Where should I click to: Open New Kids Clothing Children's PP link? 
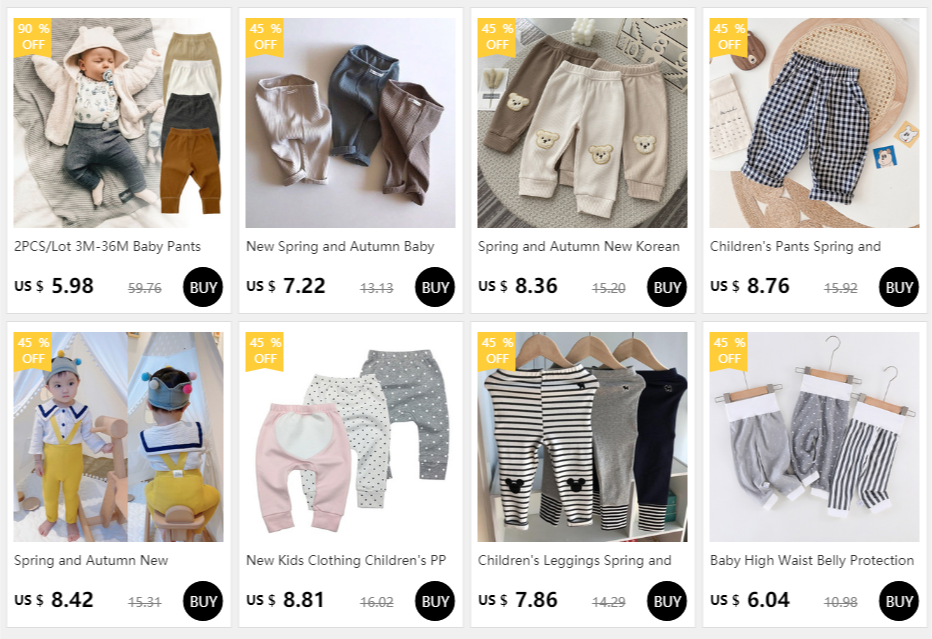click(346, 561)
